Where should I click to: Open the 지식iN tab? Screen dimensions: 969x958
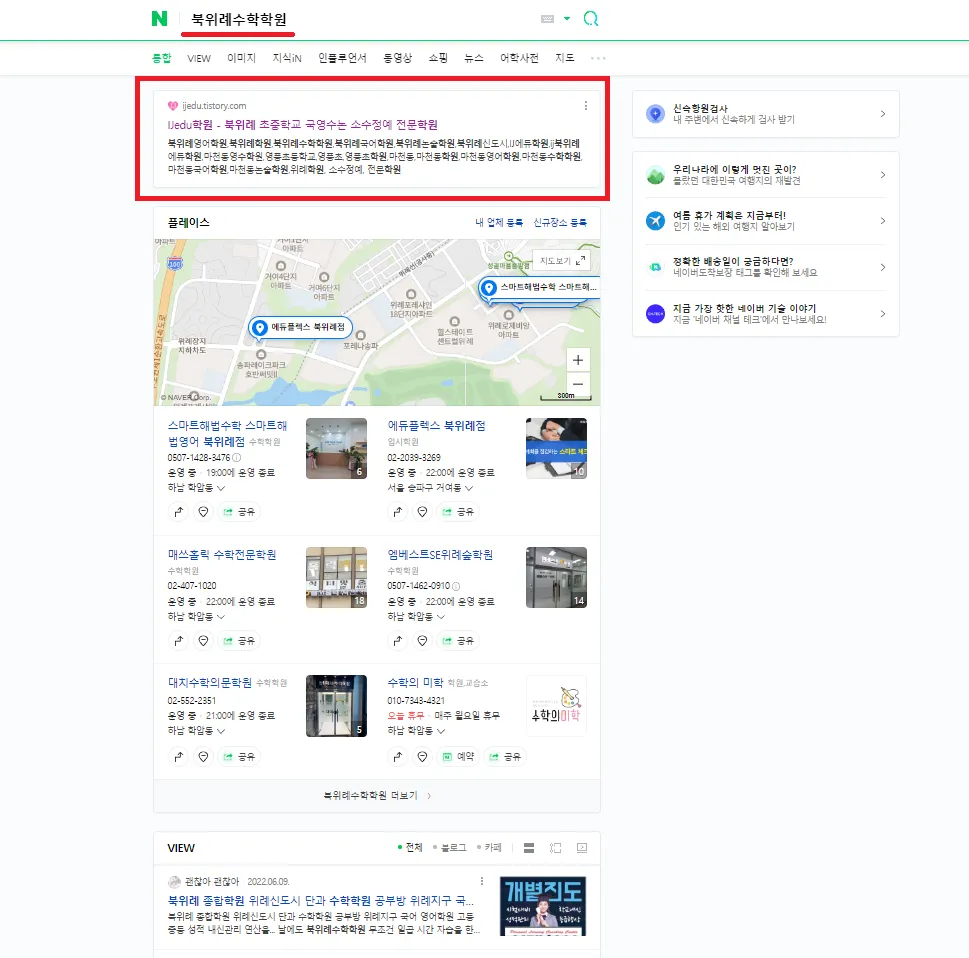click(287, 58)
